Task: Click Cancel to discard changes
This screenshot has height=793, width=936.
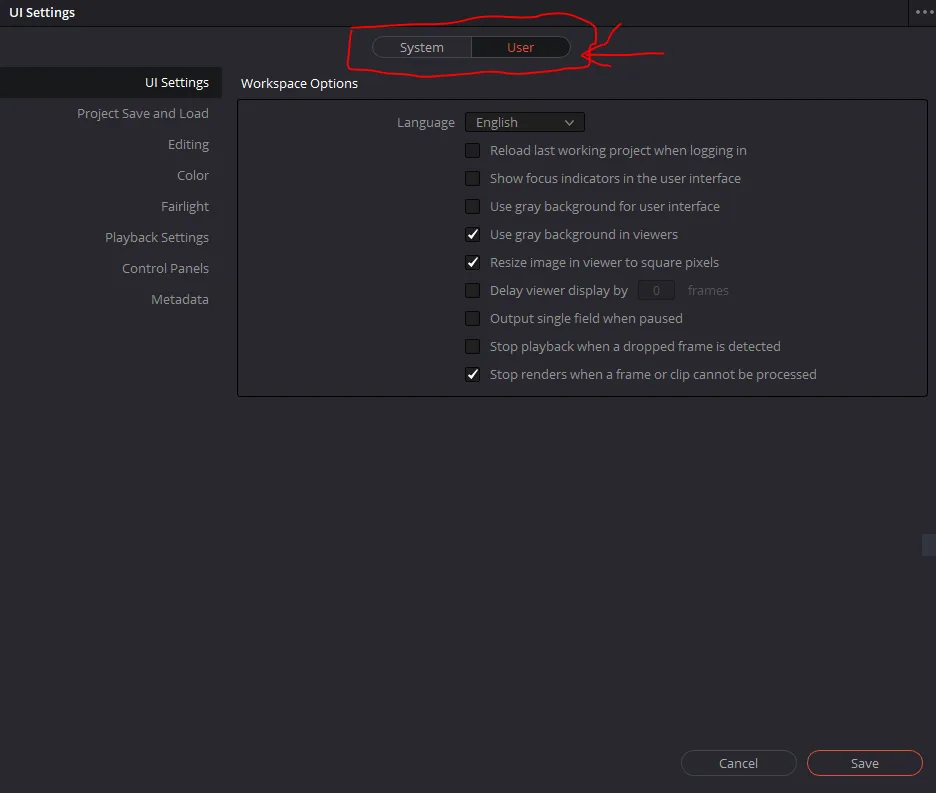Action: [738, 763]
